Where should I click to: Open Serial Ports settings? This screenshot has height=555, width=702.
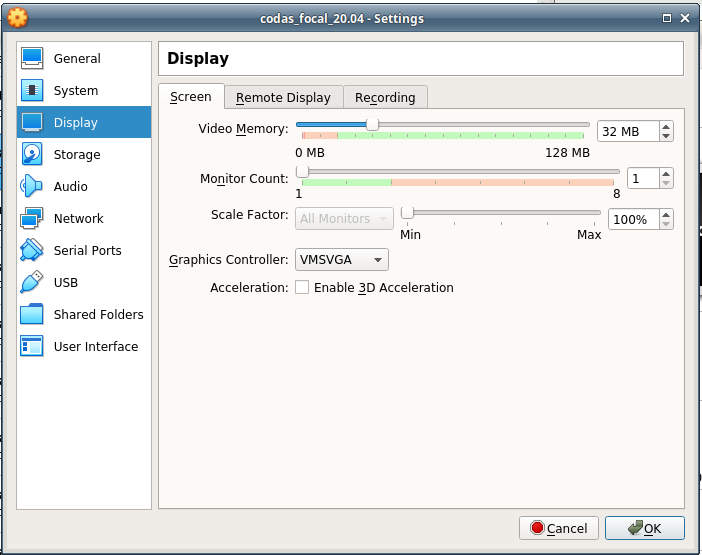point(84,250)
